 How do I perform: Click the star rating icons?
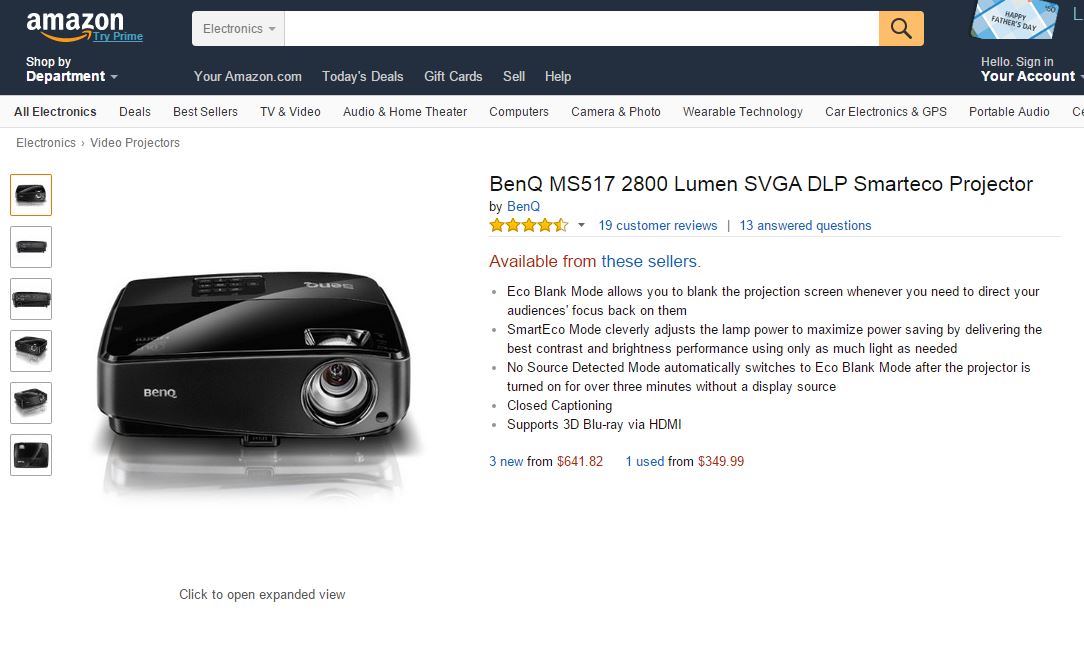coord(529,225)
